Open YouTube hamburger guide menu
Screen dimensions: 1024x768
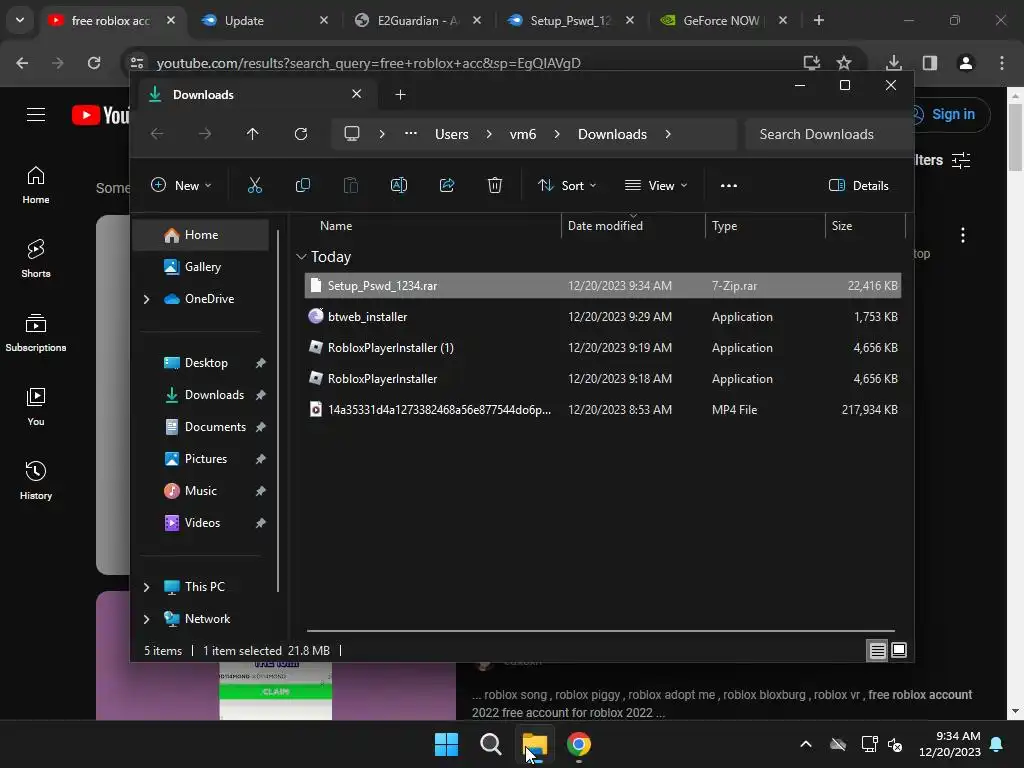coord(36,115)
